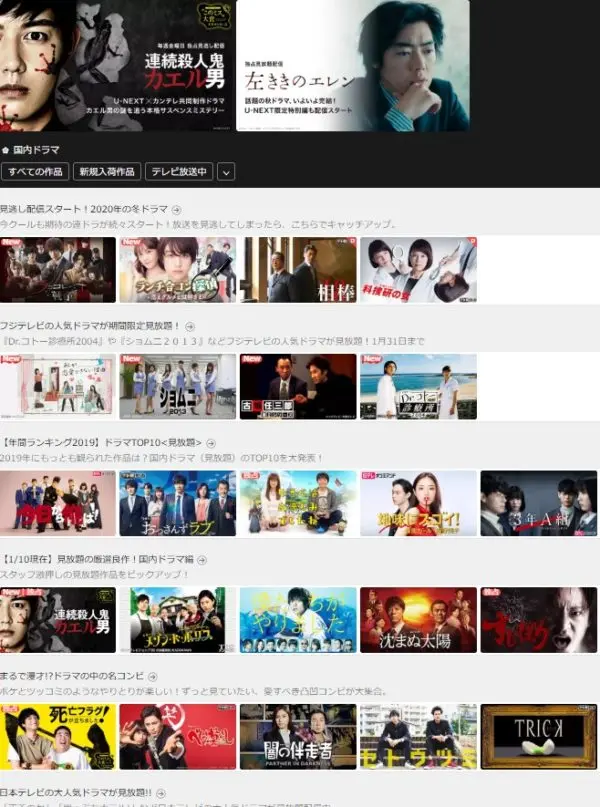Open 見逃し配信スタート！2020年の冬ドラマ heading link
The image size is (600, 807).
click(84, 209)
